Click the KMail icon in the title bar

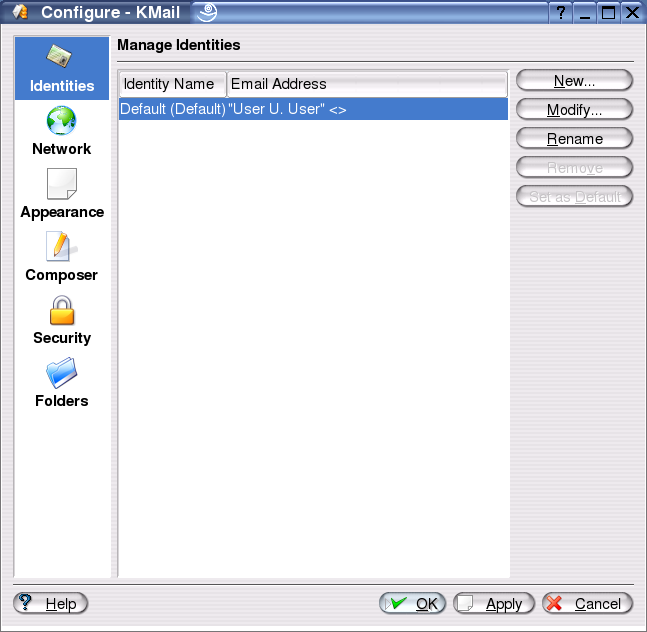20,12
